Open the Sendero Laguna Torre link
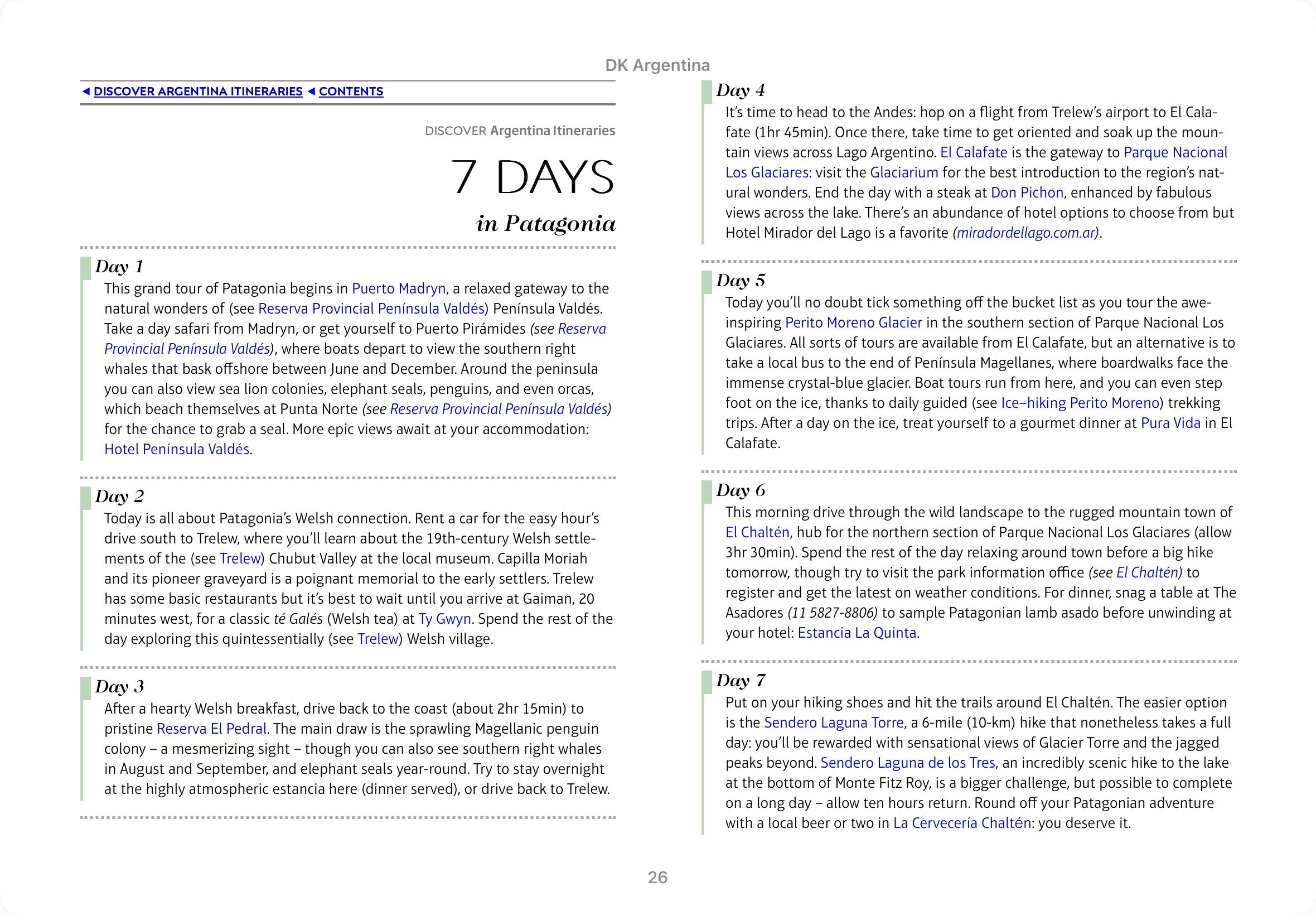This screenshot has width=1316, height=915. (834, 723)
